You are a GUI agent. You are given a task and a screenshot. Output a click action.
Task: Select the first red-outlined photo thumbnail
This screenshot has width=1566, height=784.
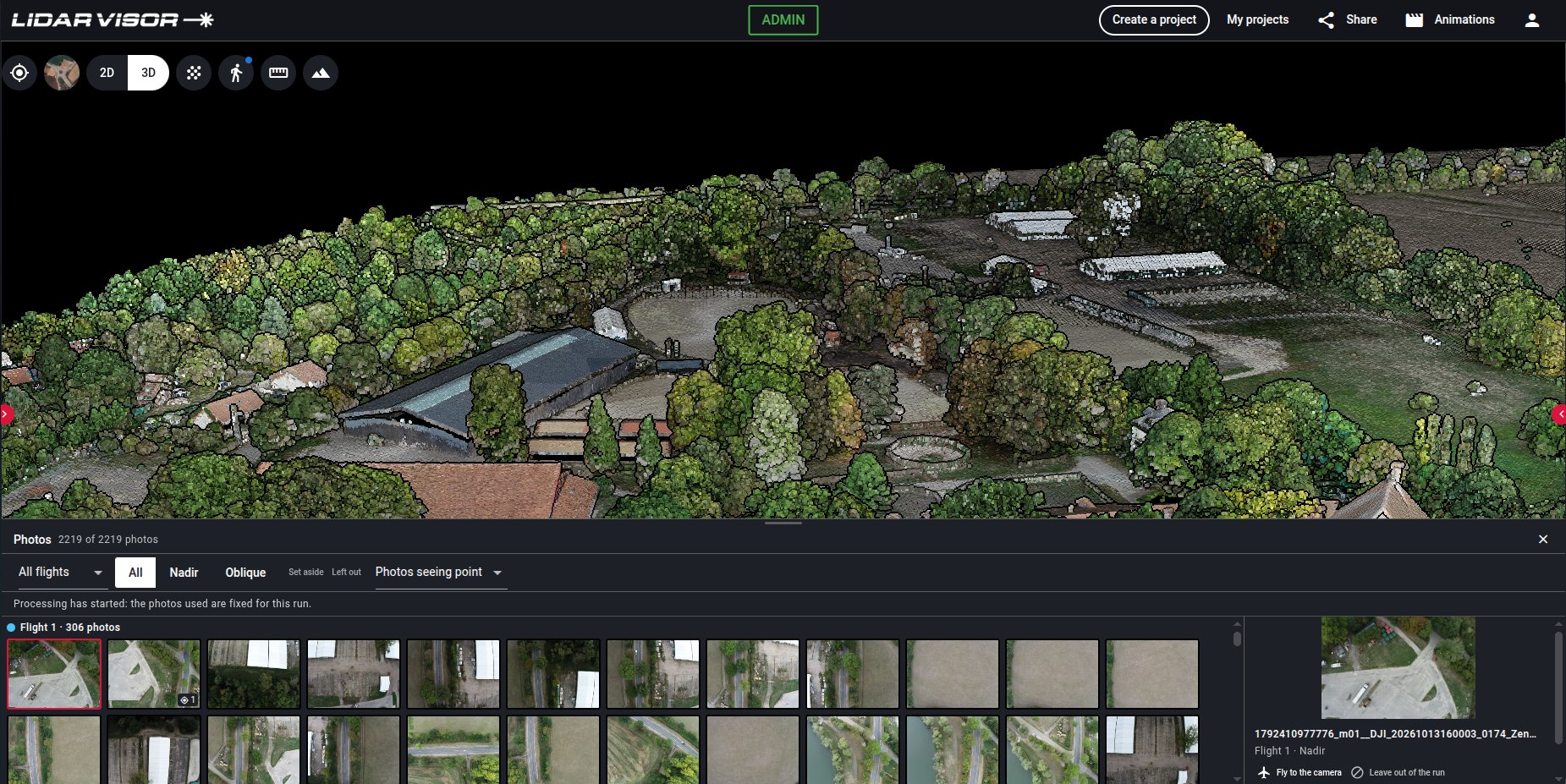click(x=54, y=674)
